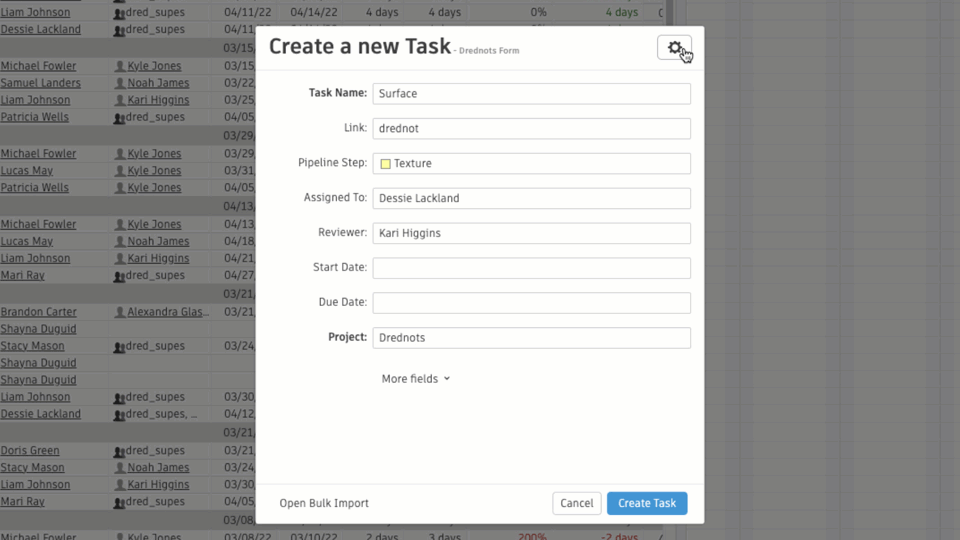Viewport: 960px width, 540px height.
Task: Focus the Task Name field
Action: (531, 94)
